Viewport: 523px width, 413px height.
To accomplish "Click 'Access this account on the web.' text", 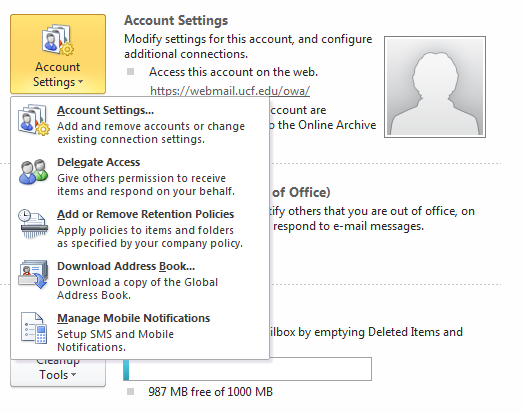I will point(233,72).
